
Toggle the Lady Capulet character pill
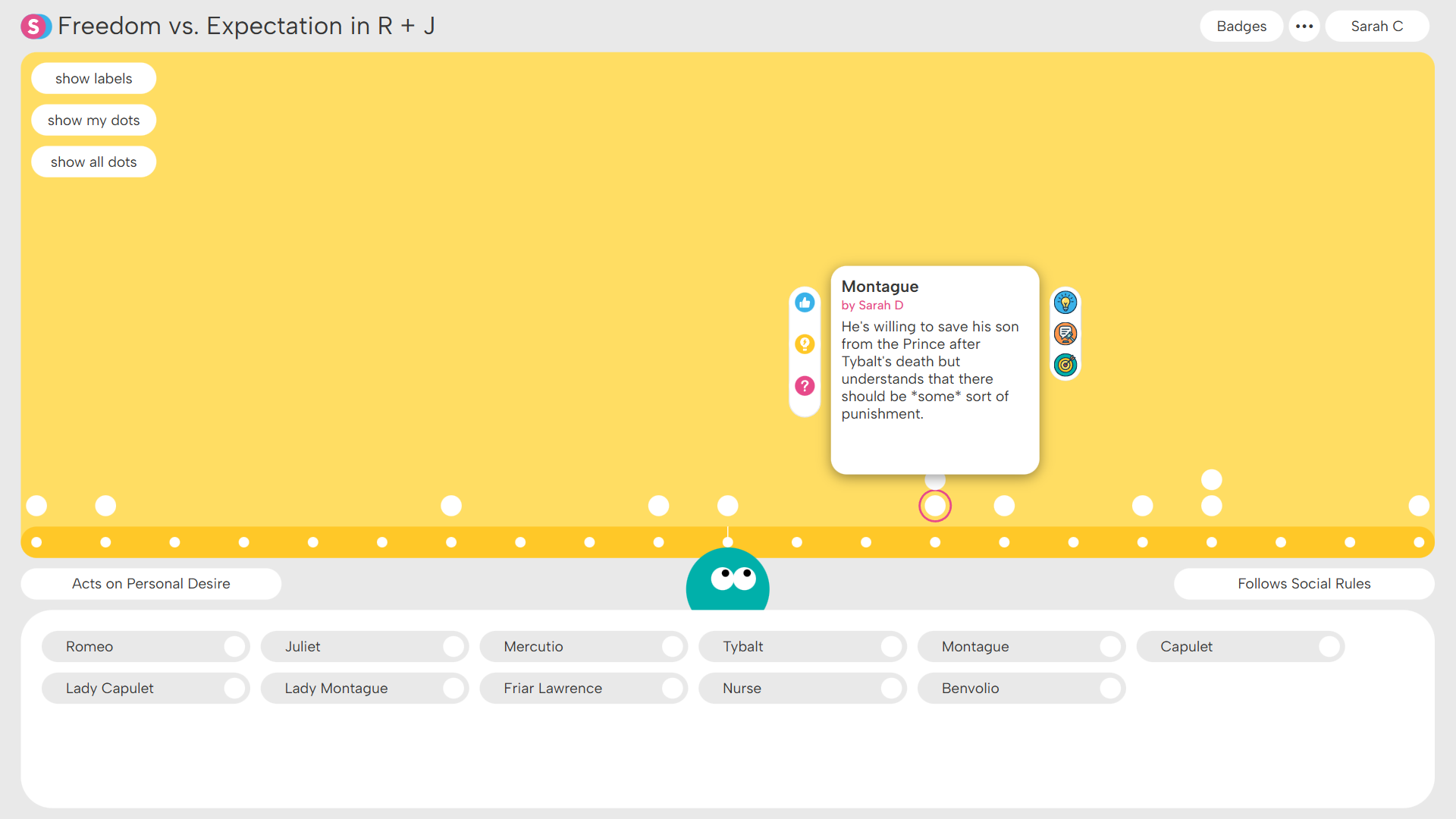pos(146,688)
